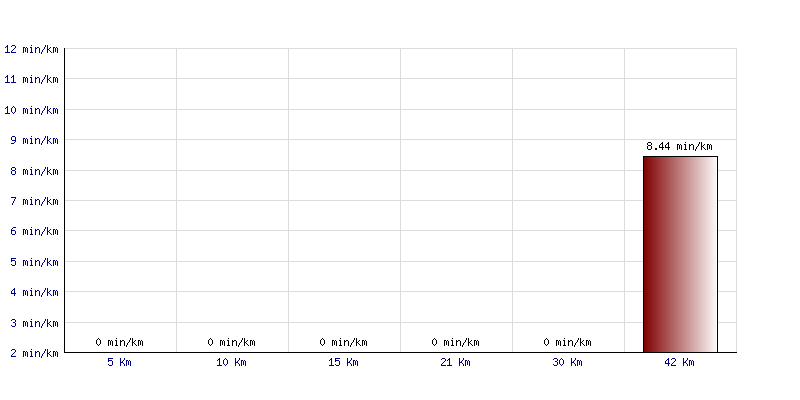The height and width of the screenshot is (400, 800).
Task: Click the 0 min/km label above 15 Km
Action: (x=343, y=342)
